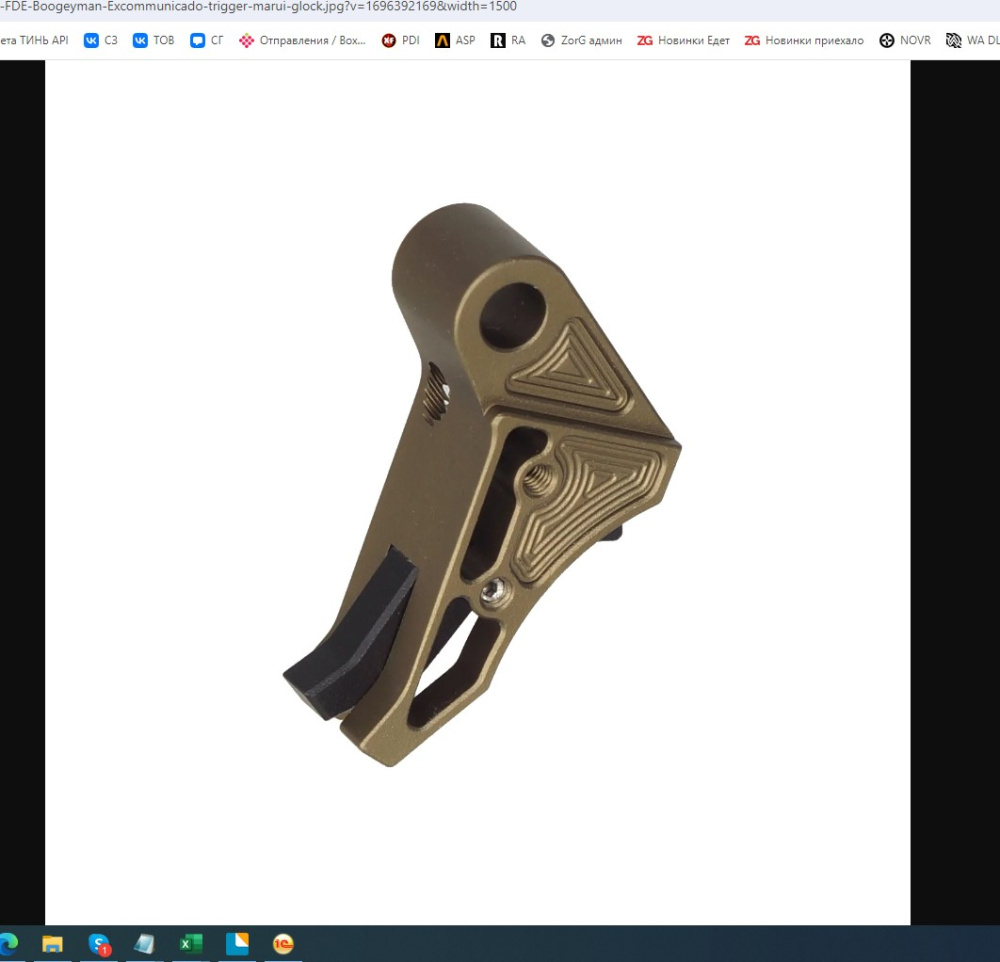The width and height of the screenshot is (1000, 962).
Task: Open the blue and orange page app on the taskbar
Action: (x=237, y=944)
